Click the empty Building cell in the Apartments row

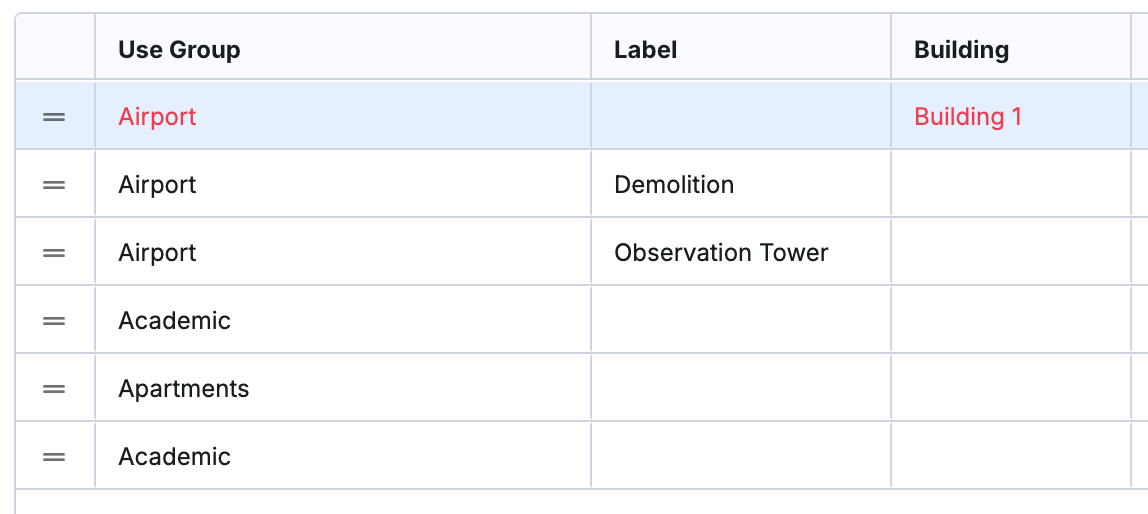pyautogui.click(x=1011, y=388)
